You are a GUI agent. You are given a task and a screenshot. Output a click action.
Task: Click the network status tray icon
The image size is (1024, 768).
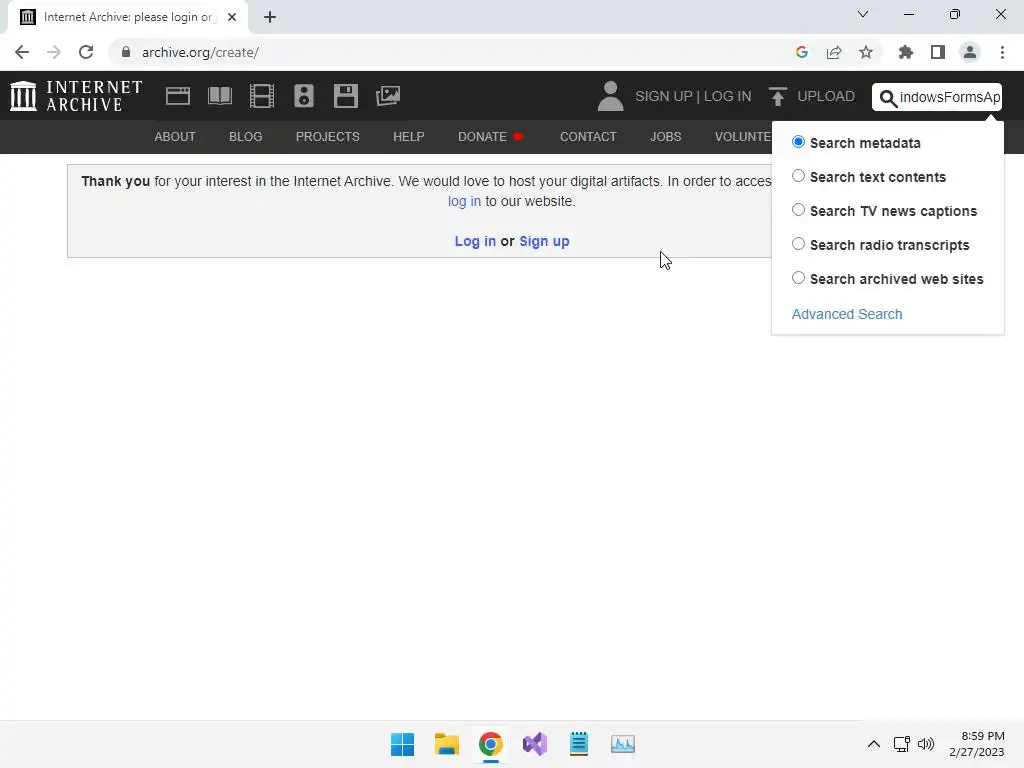tap(902, 744)
